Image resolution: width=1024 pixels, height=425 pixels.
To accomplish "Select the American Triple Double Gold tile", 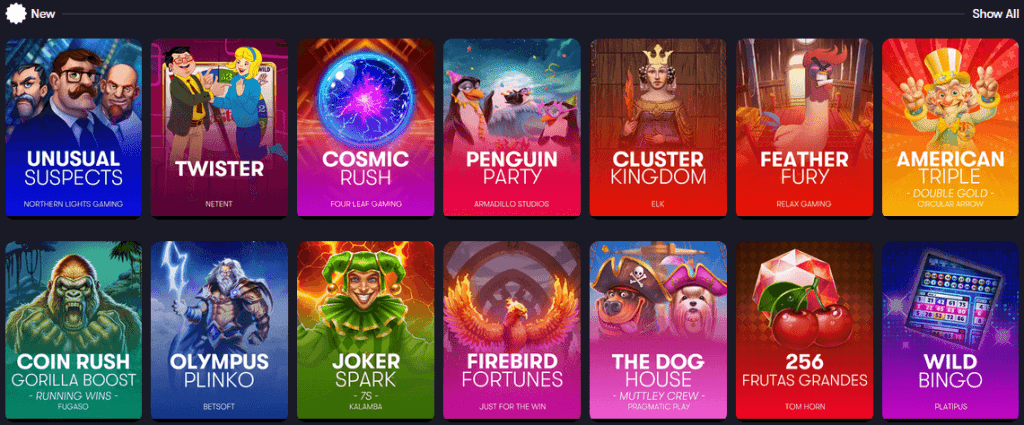I will [951, 128].
